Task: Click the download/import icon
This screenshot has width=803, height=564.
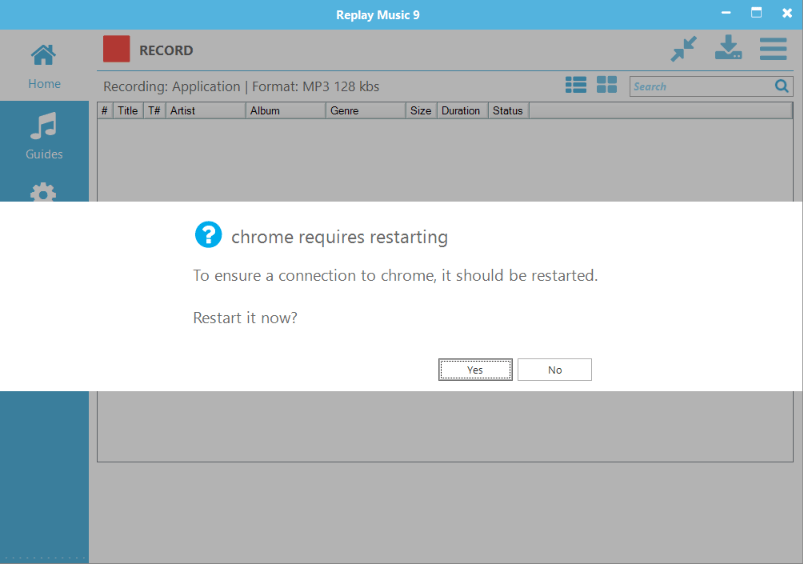Action: coord(728,47)
